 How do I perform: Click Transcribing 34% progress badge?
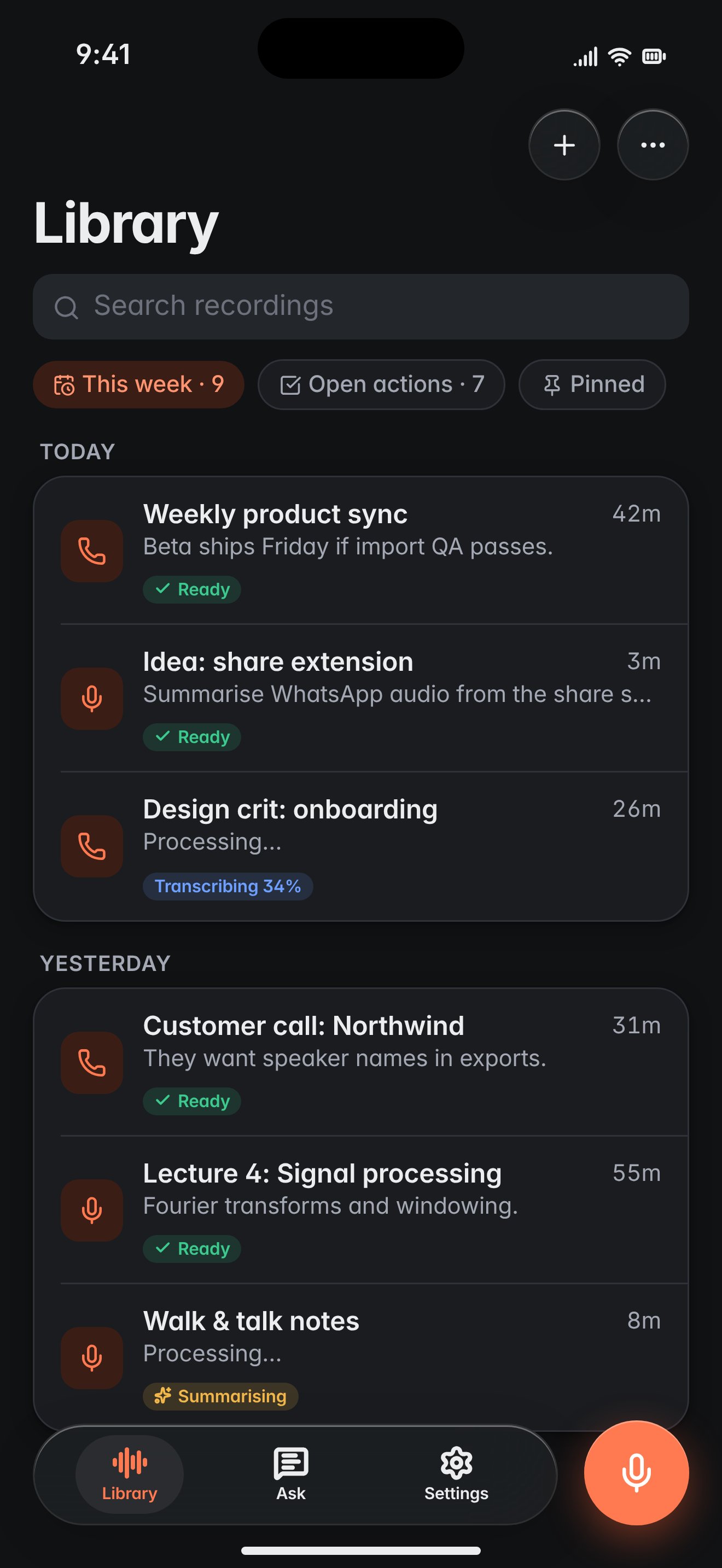[x=228, y=886]
